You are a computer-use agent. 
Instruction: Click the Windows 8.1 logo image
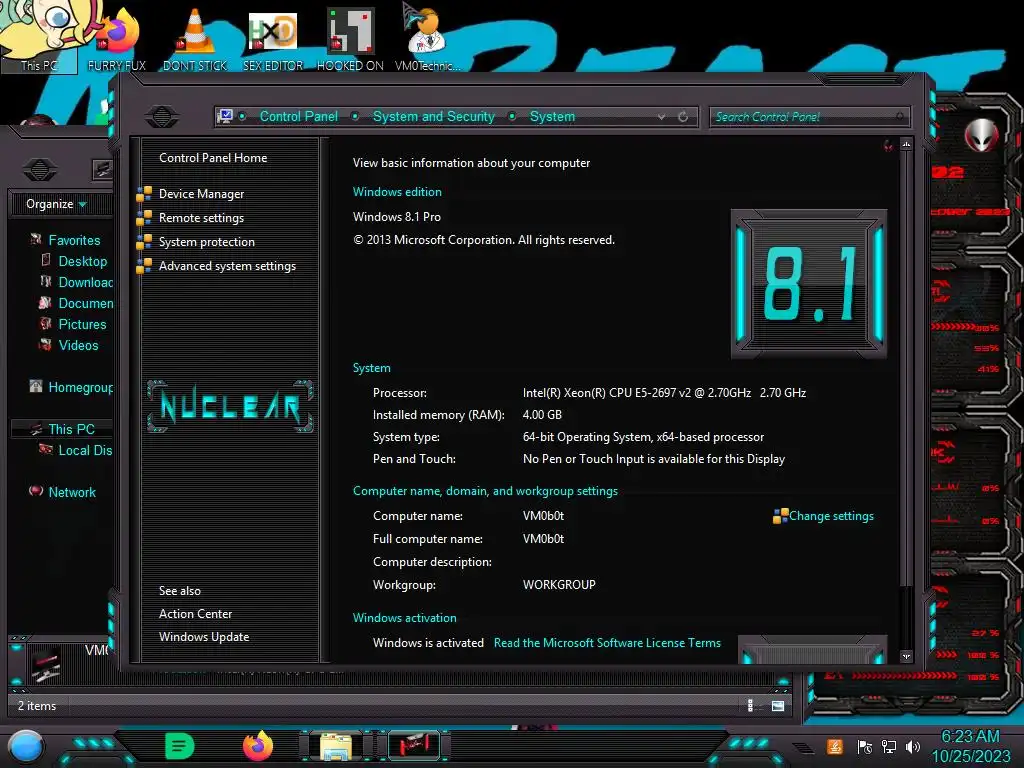pyautogui.click(x=809, y=283)
